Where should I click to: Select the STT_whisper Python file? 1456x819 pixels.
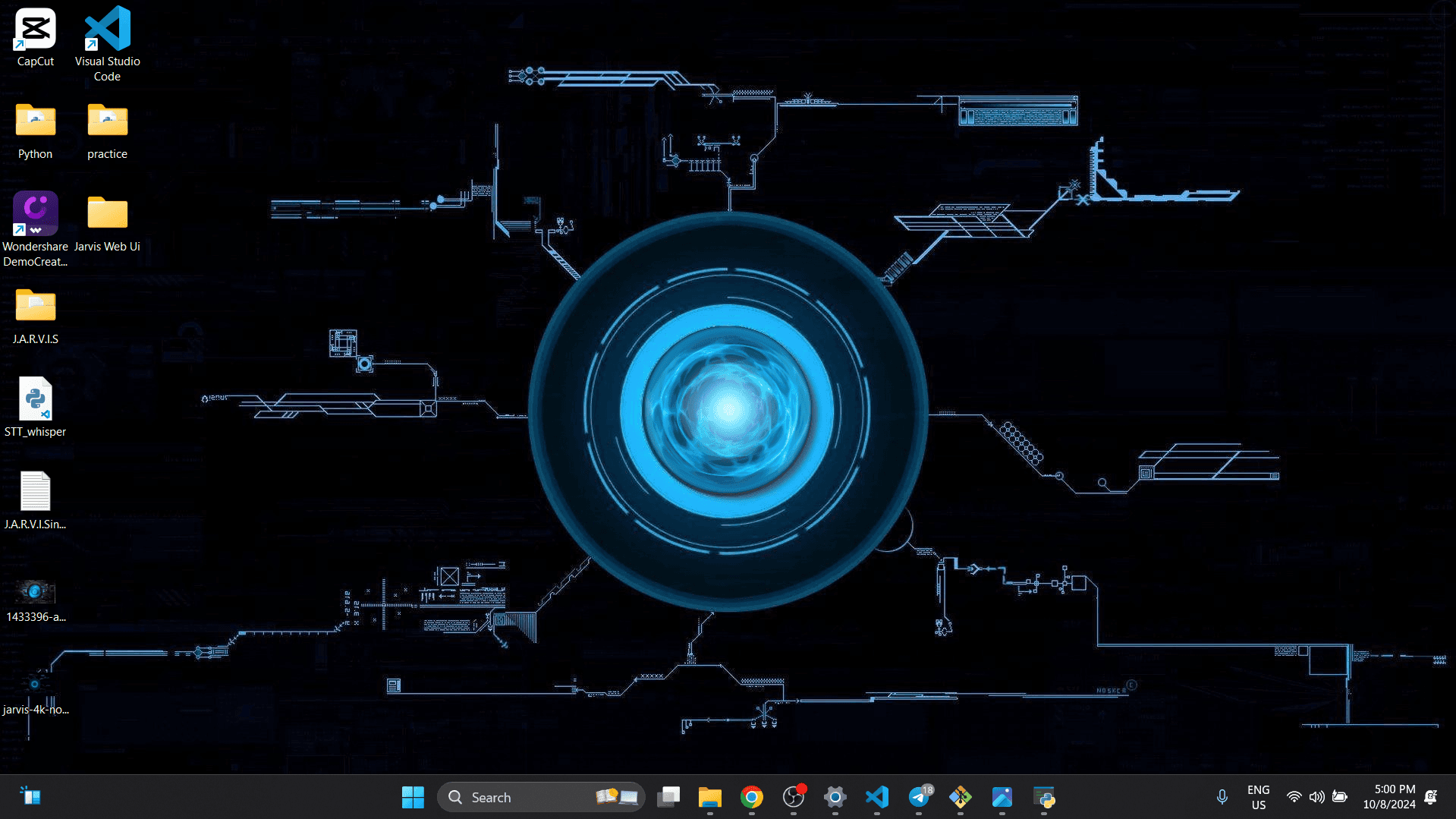click(x=35, y=408)
